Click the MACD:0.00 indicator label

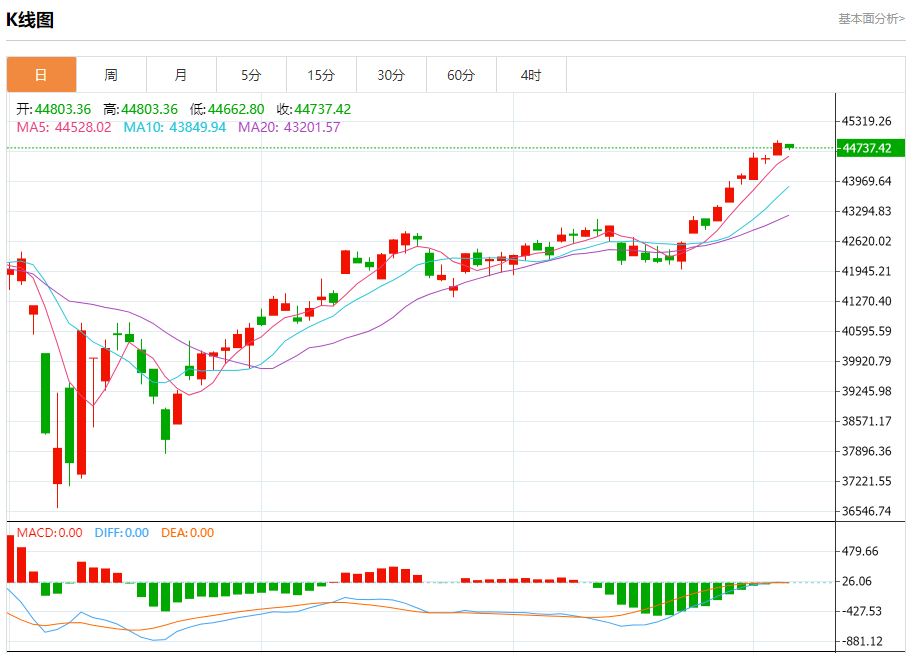[49, 533]
